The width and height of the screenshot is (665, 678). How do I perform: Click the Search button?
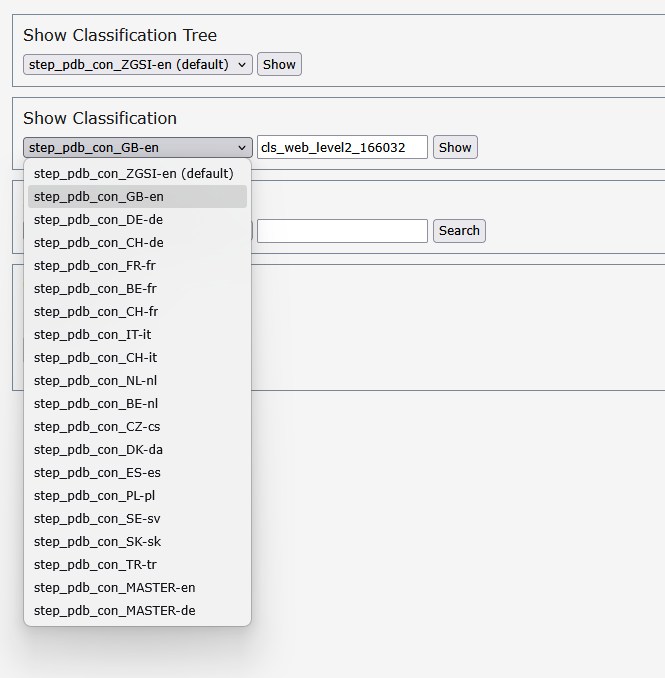[459, 230]
